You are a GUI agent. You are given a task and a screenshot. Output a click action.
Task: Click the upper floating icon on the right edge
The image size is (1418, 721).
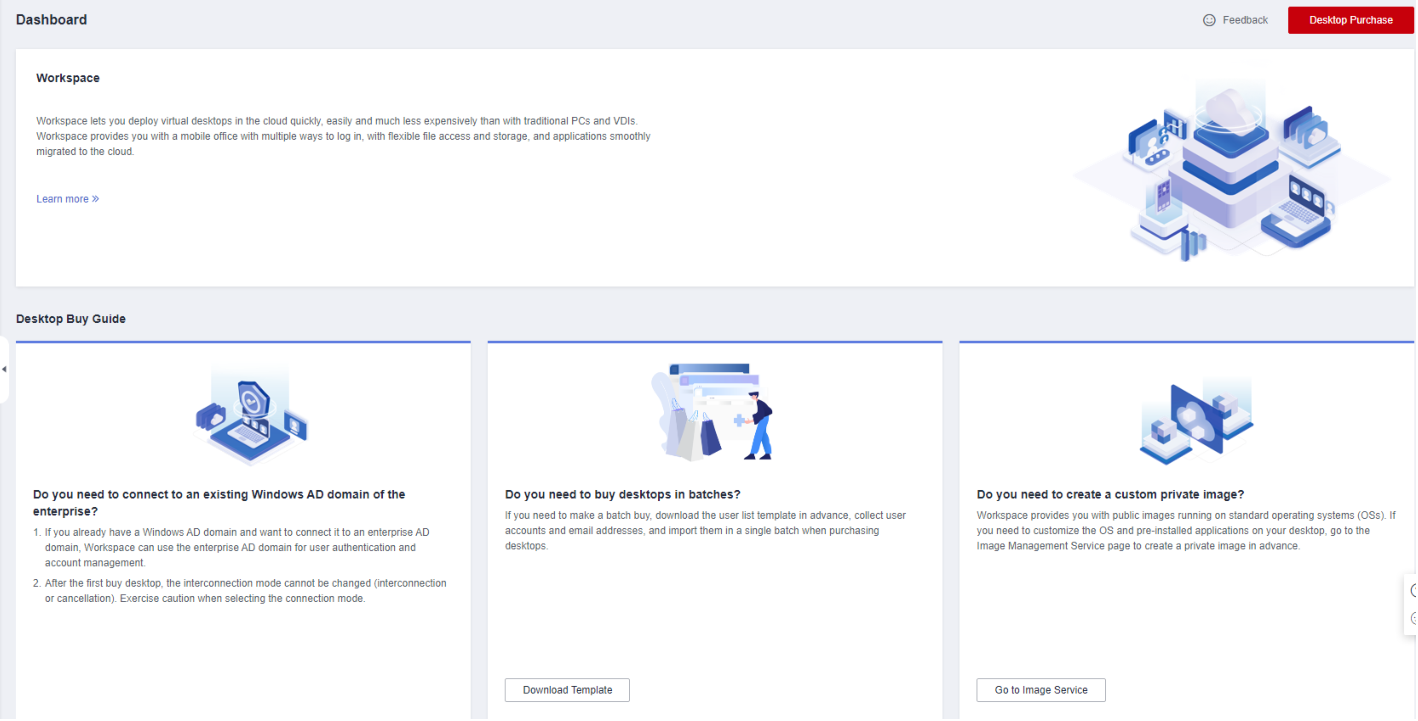[x=1412, y=591]
